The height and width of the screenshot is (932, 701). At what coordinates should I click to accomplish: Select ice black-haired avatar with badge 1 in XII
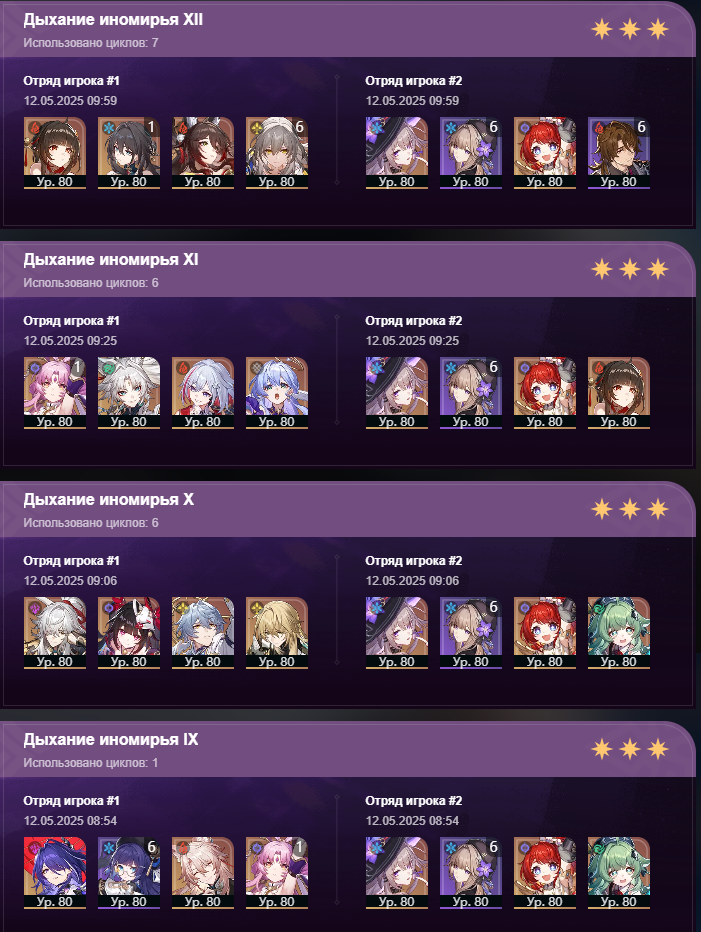pos(128,153)
